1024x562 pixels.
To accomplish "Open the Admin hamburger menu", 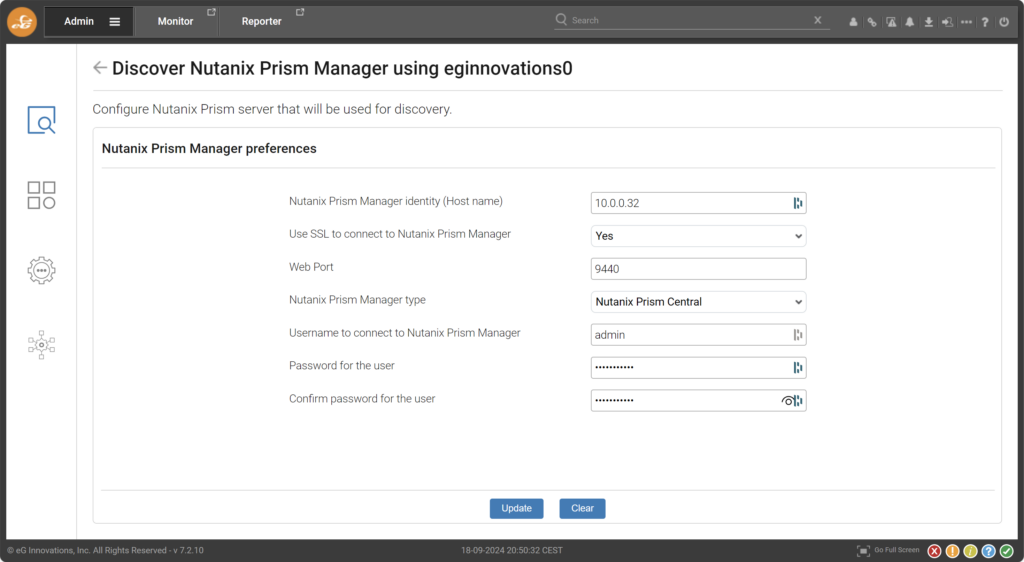I will (x=114, y=22).
